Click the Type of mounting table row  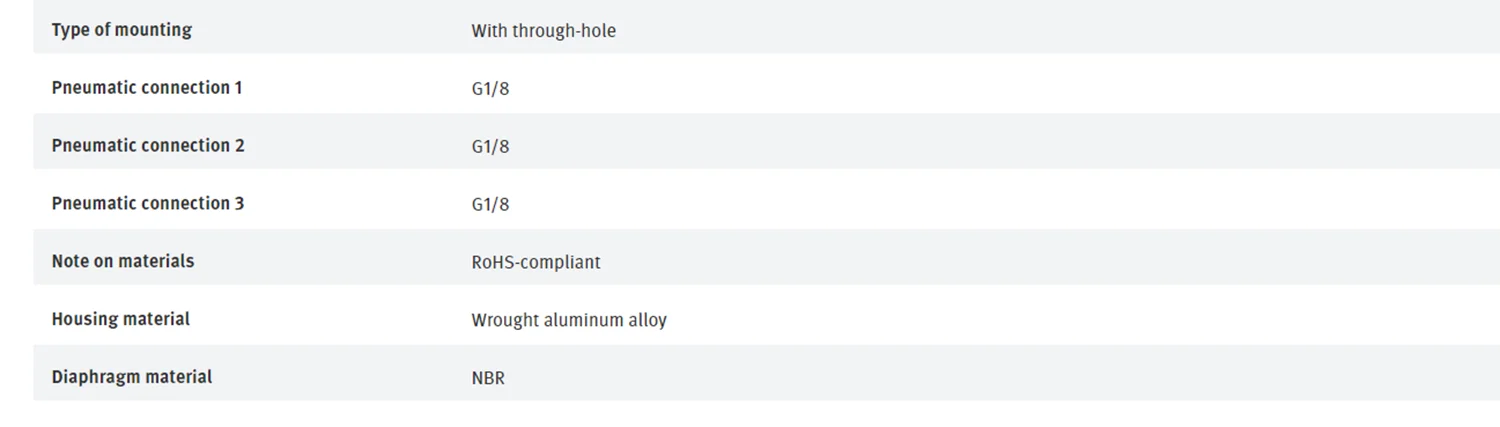(x=900, y=30)
